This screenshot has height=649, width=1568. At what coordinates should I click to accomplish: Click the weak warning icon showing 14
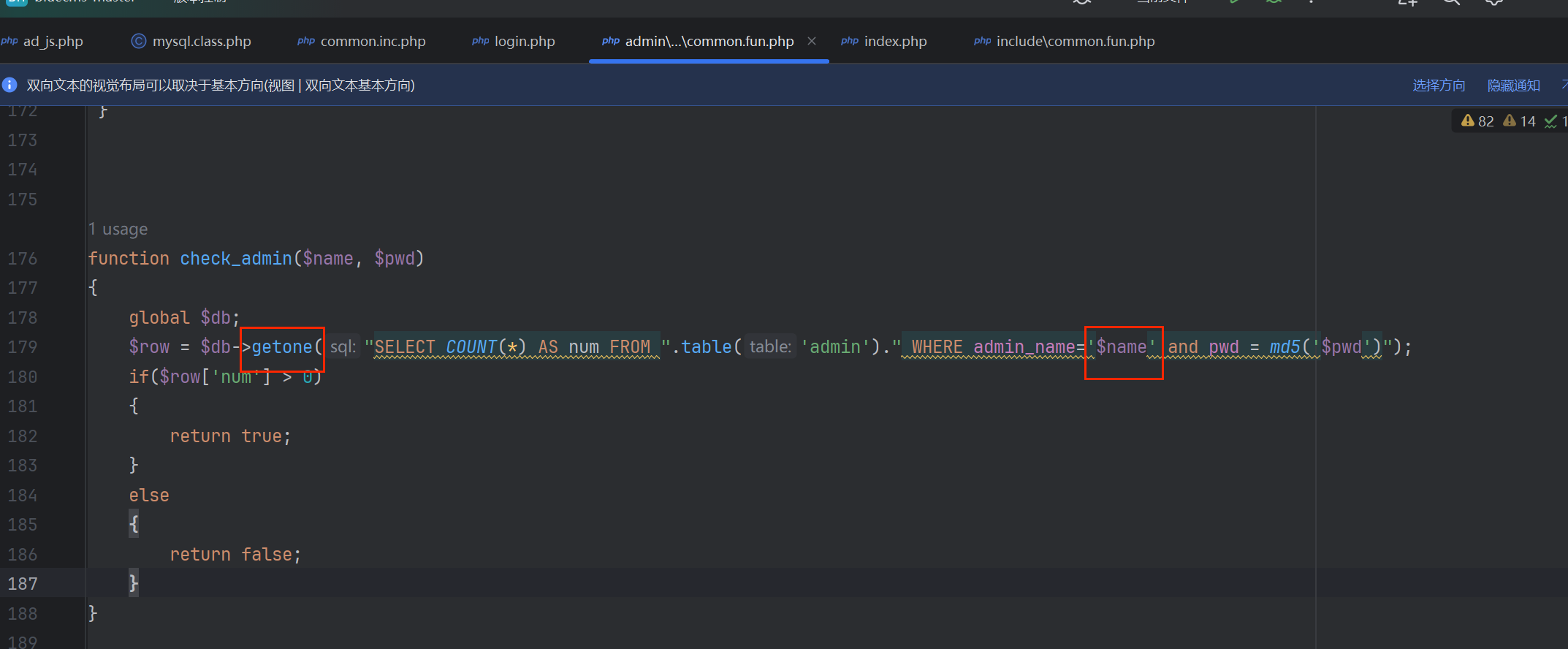(x=1509, y=121)
